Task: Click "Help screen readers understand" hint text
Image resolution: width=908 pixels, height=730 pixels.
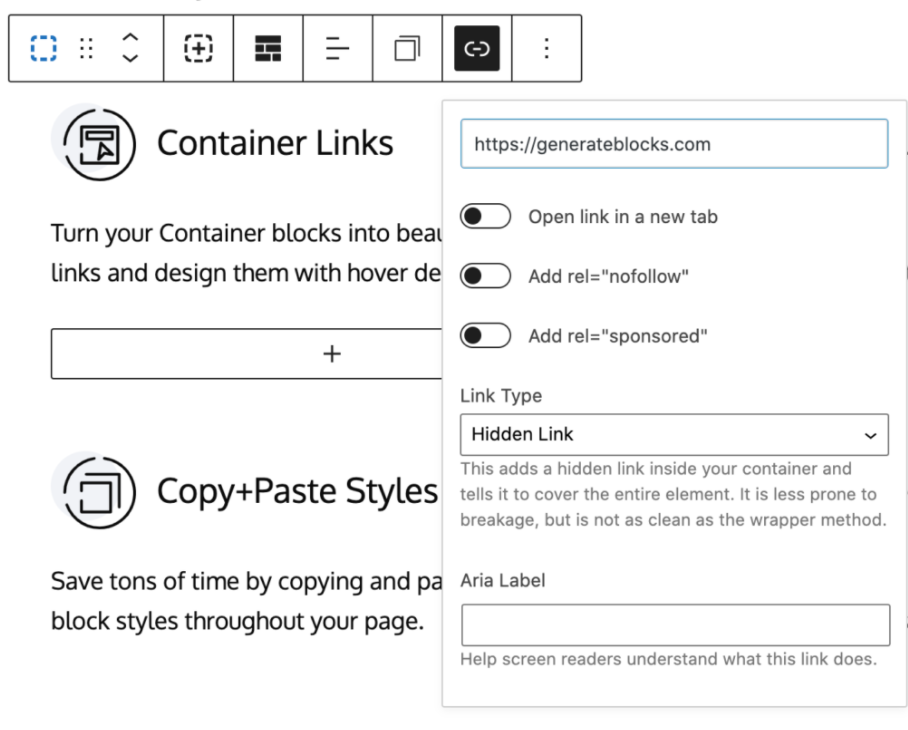Action: tap(668, 659)
